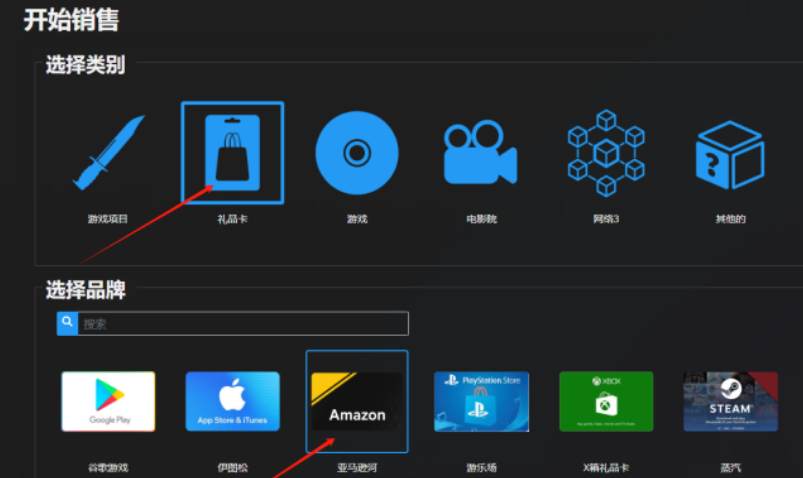Click the 亚马逊河 brand label

click(357, 468)
